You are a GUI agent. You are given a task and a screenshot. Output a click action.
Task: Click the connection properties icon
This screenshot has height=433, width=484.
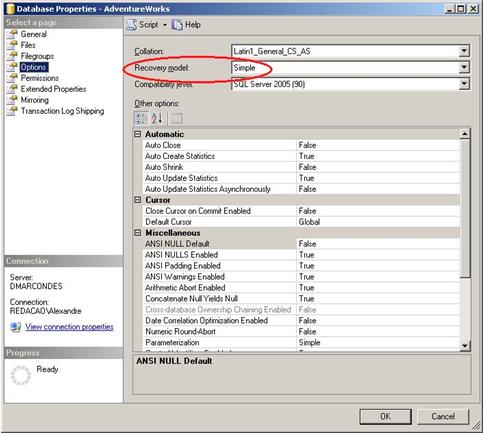(16, 327)
